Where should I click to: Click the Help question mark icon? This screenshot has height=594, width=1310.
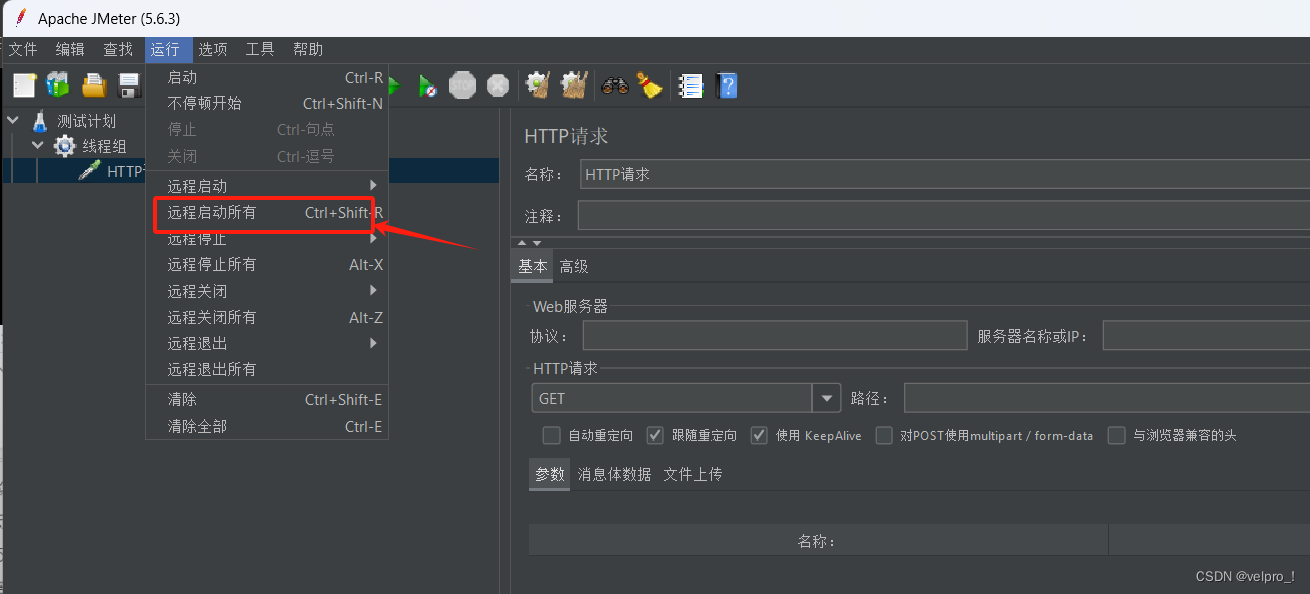click(727, 86)
